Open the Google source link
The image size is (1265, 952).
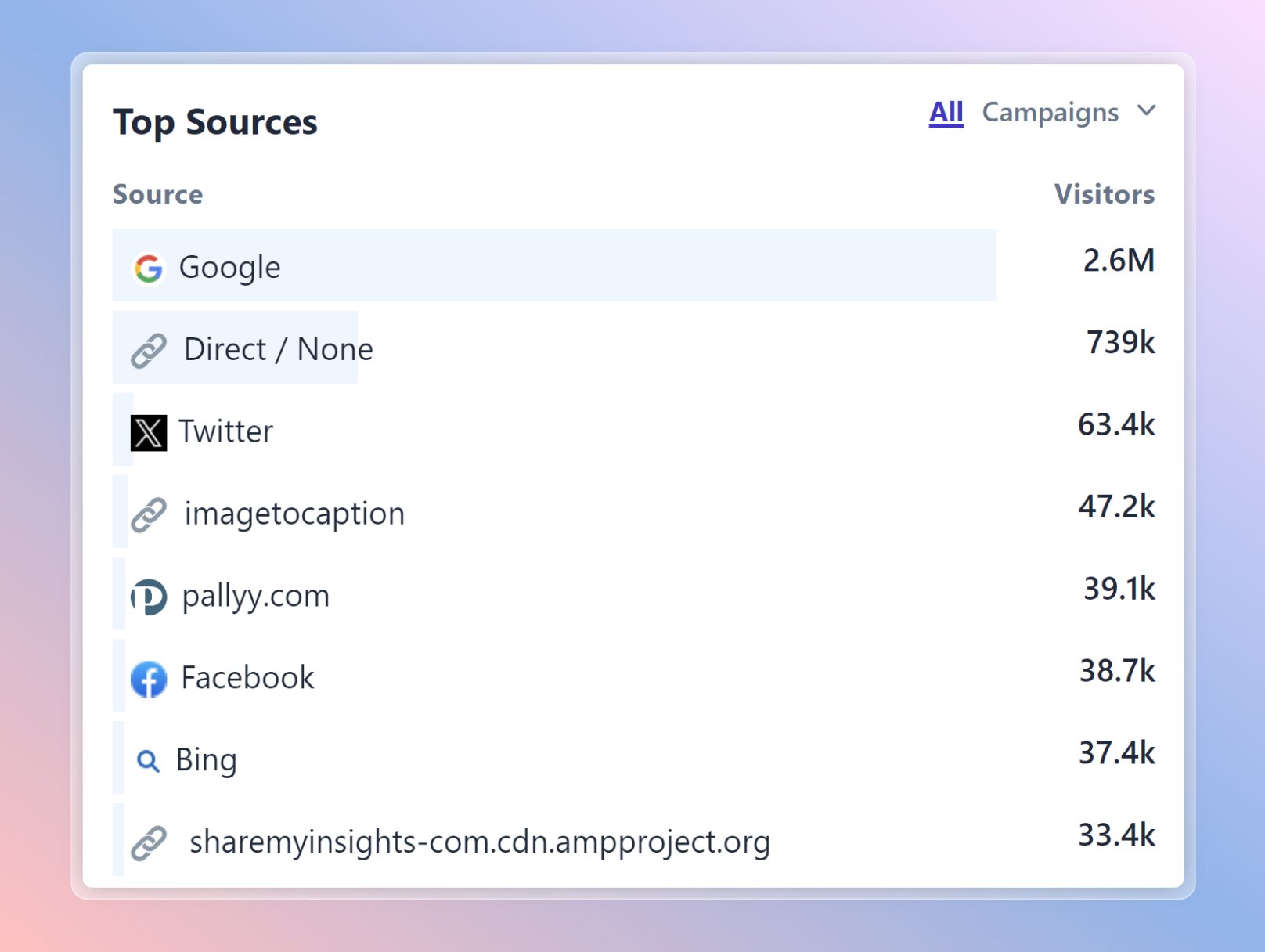[x=229, y=268]
